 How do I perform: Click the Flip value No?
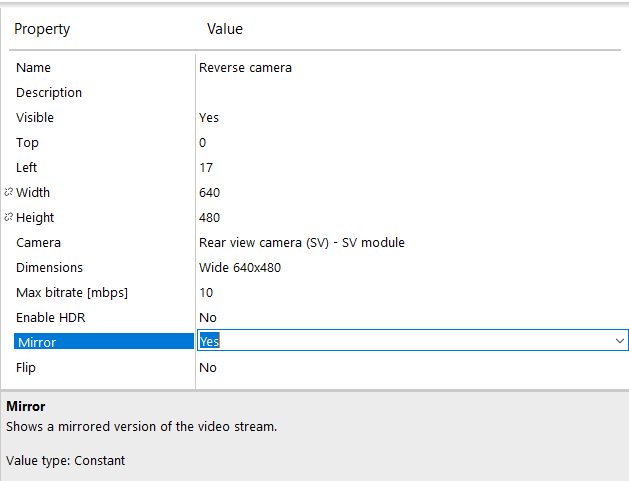tap(208, 367)
